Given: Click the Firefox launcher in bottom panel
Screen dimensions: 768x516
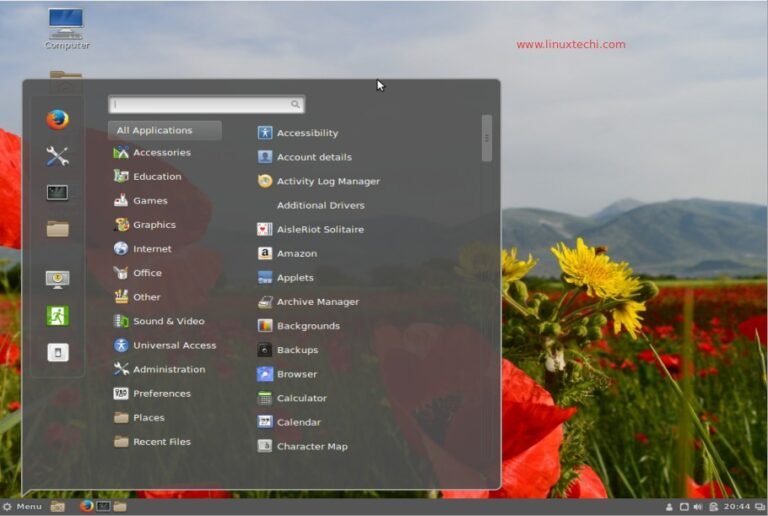Looking at the screenshot, I should tap(87, 506).
